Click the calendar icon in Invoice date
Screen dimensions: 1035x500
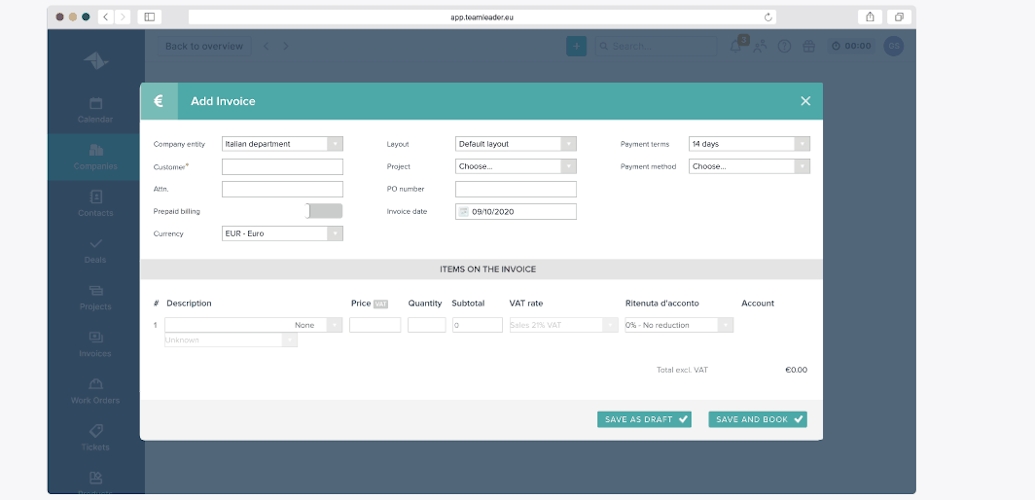pos(464,212)
